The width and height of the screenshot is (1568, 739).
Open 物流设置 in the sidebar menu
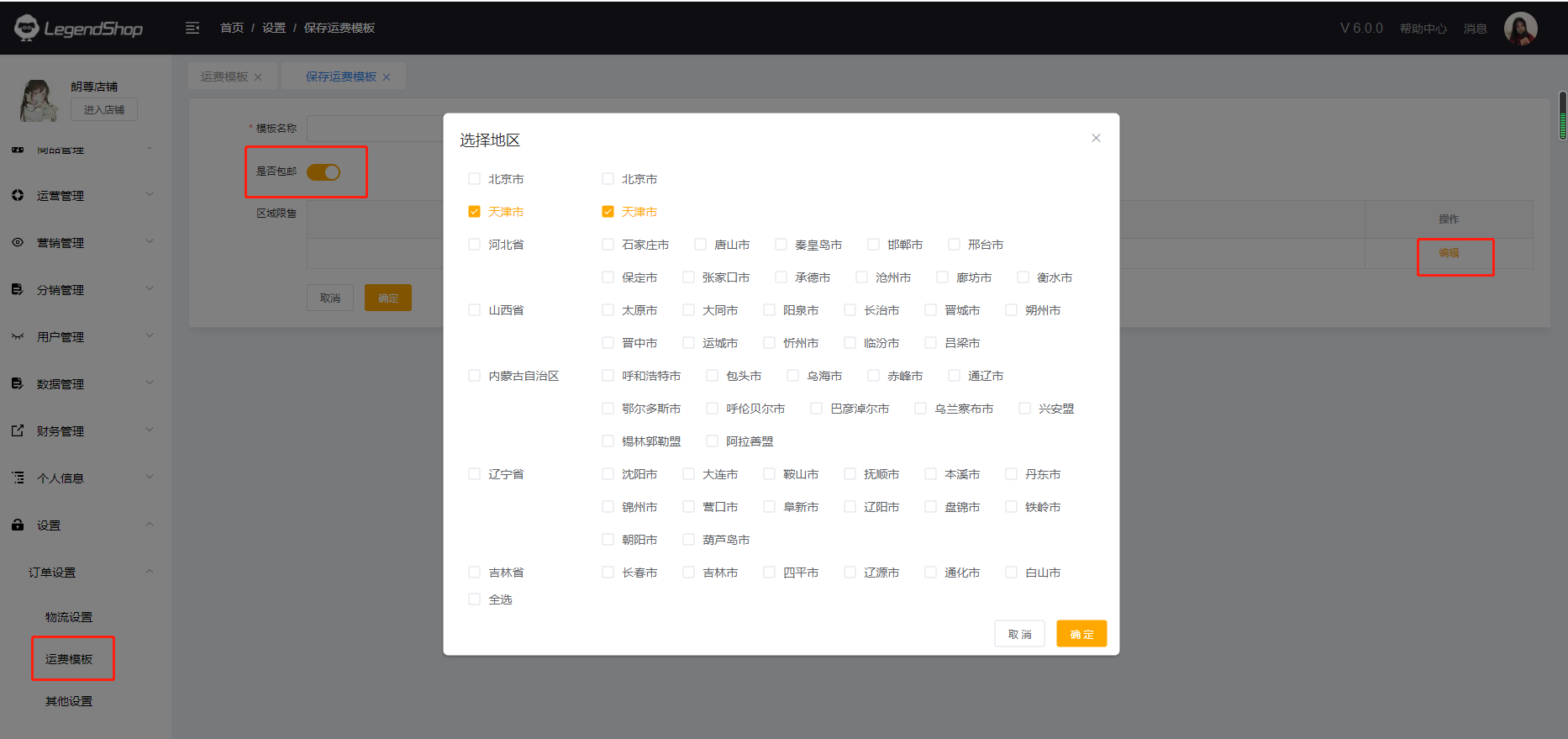click(69, 617)
